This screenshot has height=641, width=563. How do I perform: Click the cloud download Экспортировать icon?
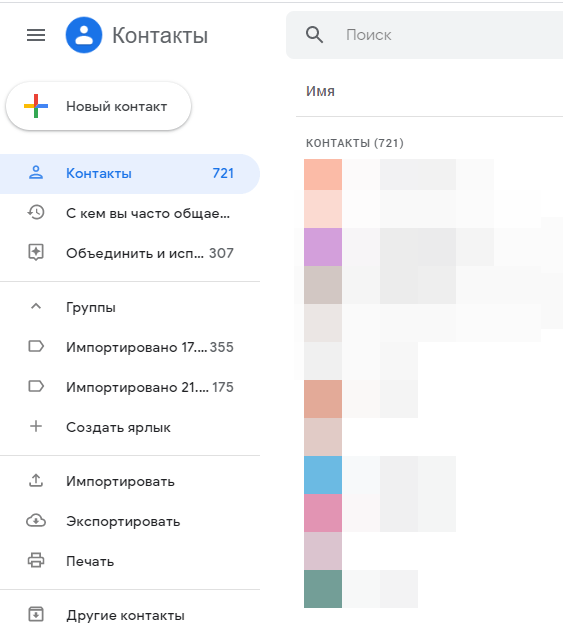coord(36,521)
